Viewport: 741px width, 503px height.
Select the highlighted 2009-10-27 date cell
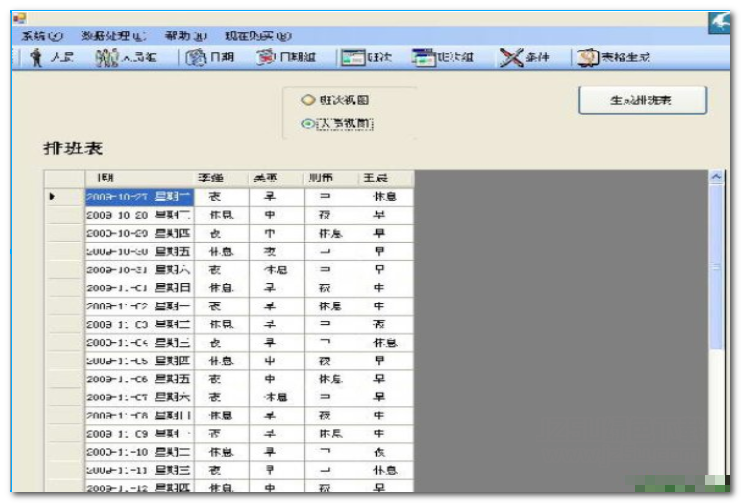pos(139,197)
